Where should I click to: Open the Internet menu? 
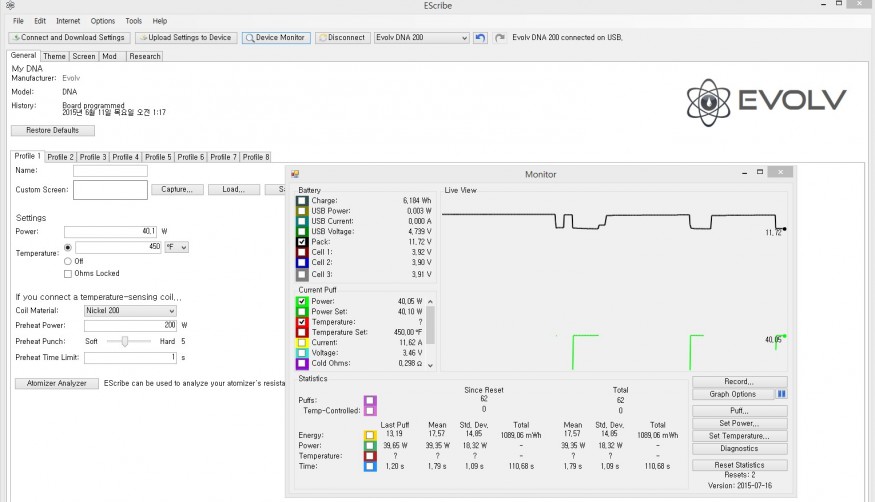coord(68,21)
